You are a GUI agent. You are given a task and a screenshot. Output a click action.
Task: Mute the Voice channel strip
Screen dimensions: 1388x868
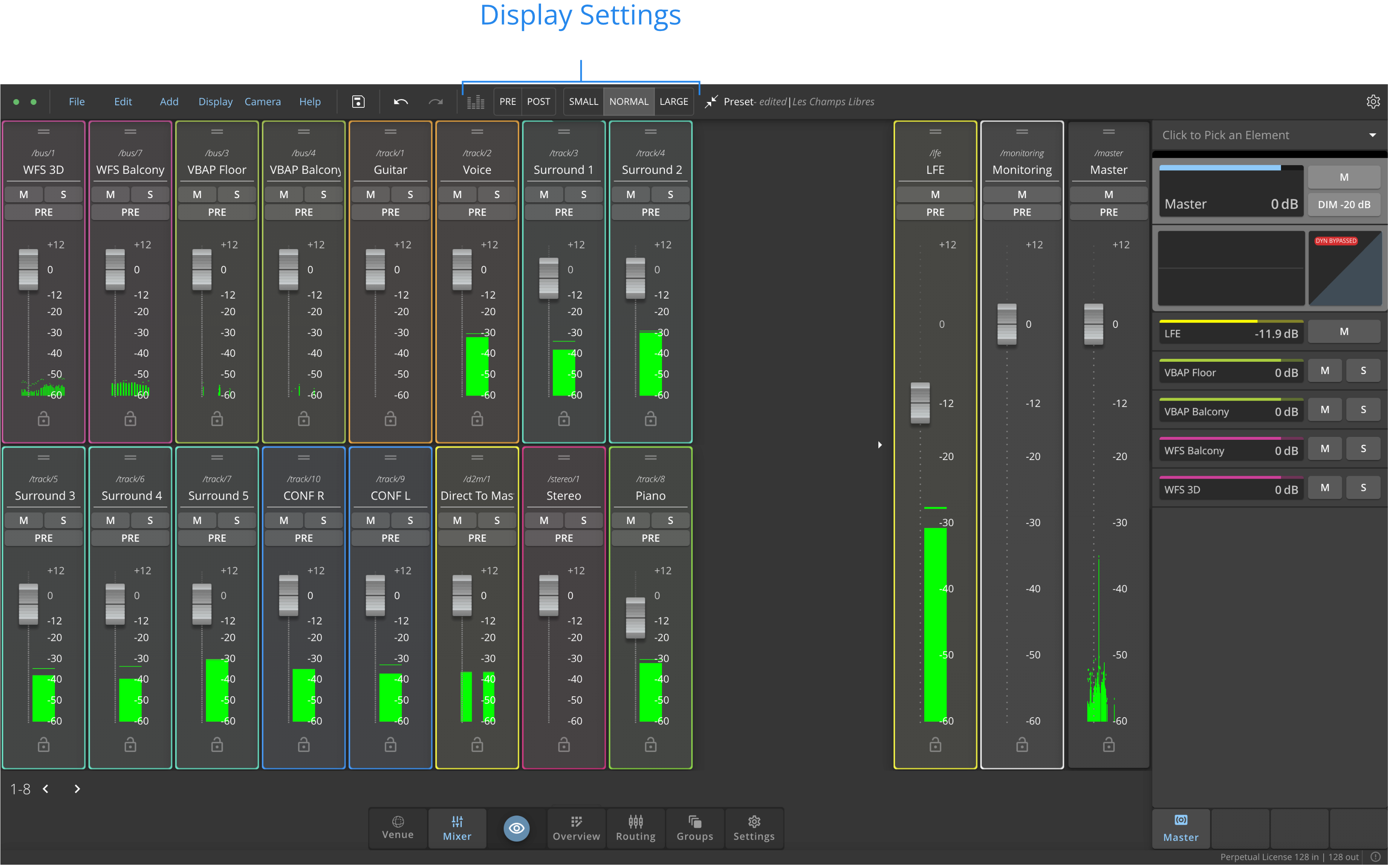[457, 194]
